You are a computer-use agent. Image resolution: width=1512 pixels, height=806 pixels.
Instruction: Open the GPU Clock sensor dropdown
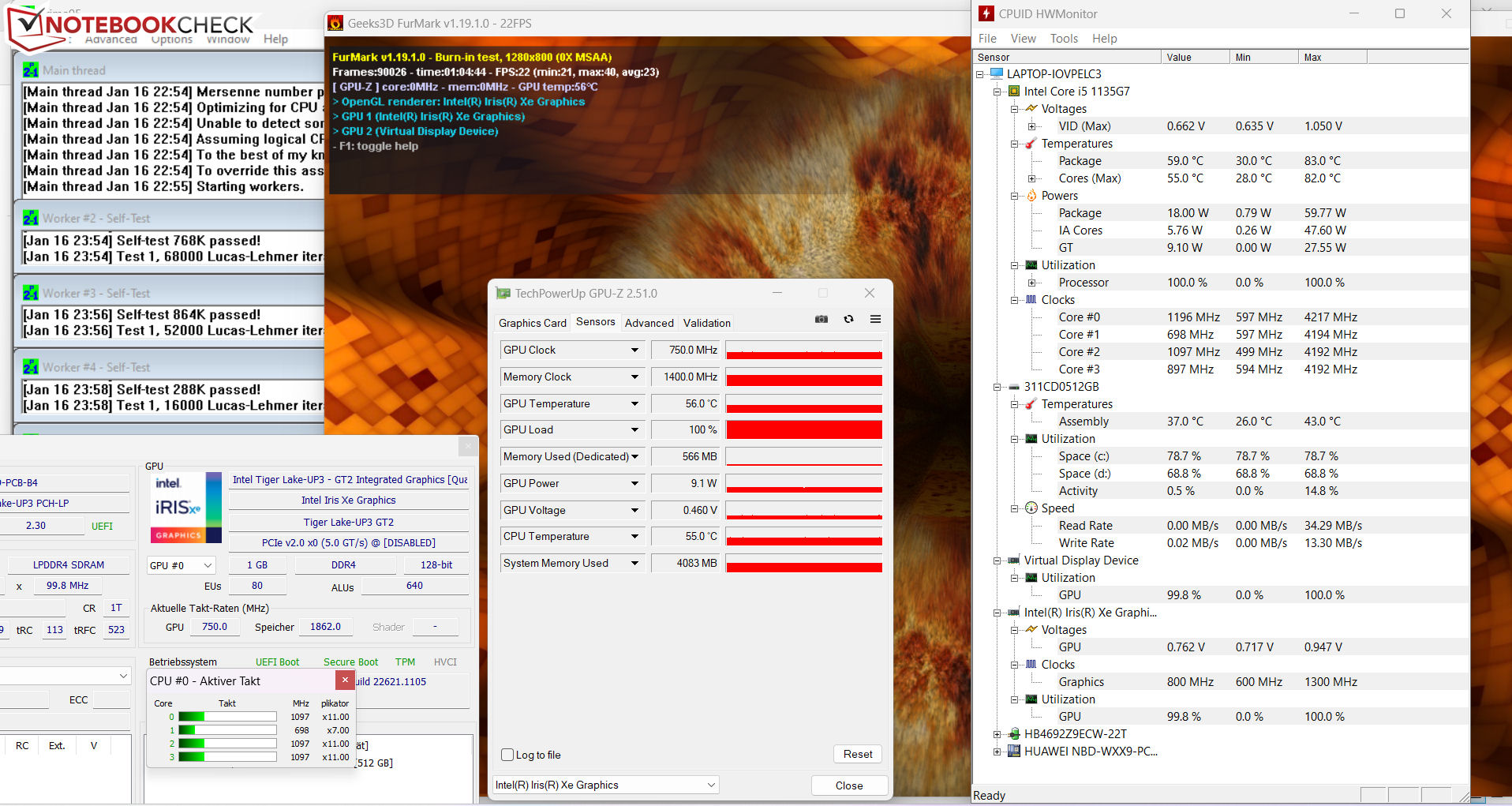634,350
